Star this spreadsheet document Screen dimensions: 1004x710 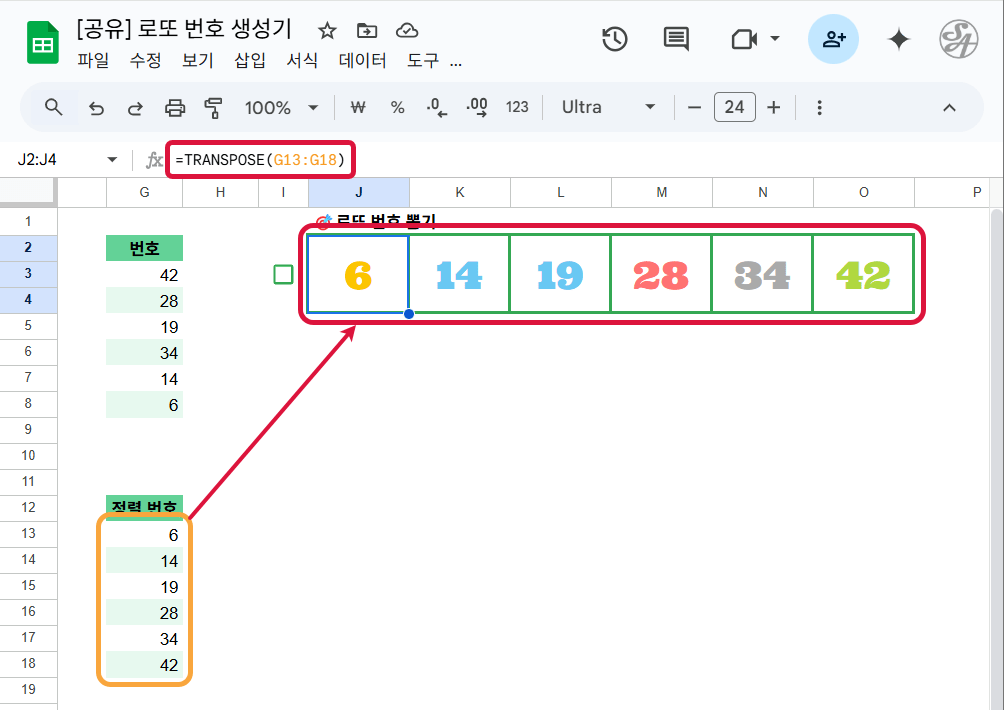coord(327,30)
